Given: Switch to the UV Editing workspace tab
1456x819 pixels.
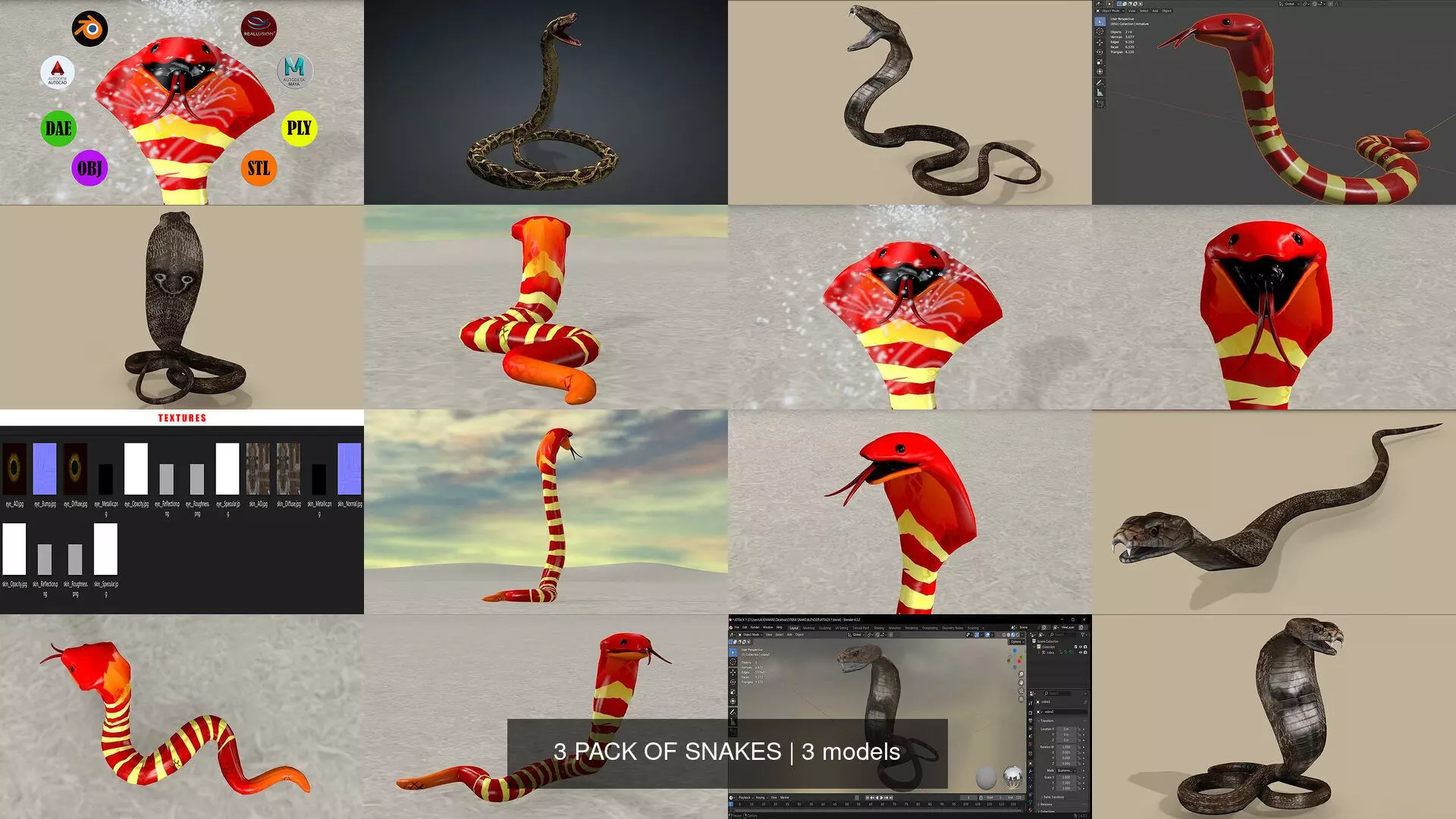Looking at the screenshot, I should tap(842, 628).
